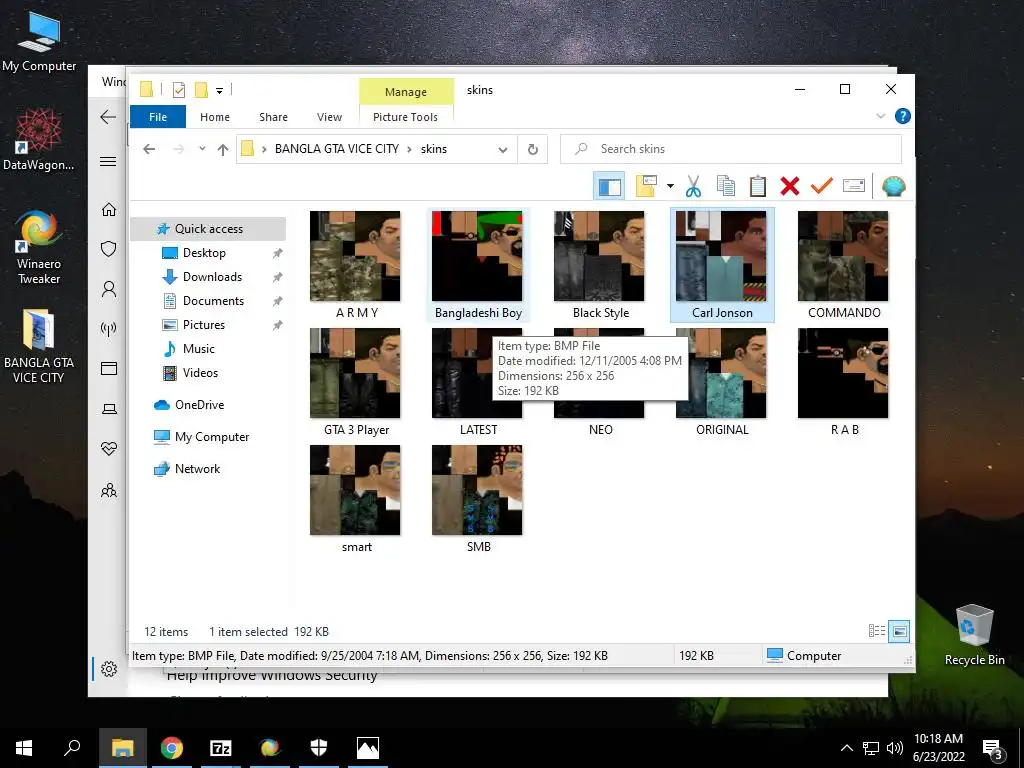Click the Copy icon in toolbar
This screenshot has height=768, width=1024.
coord(726,186)
